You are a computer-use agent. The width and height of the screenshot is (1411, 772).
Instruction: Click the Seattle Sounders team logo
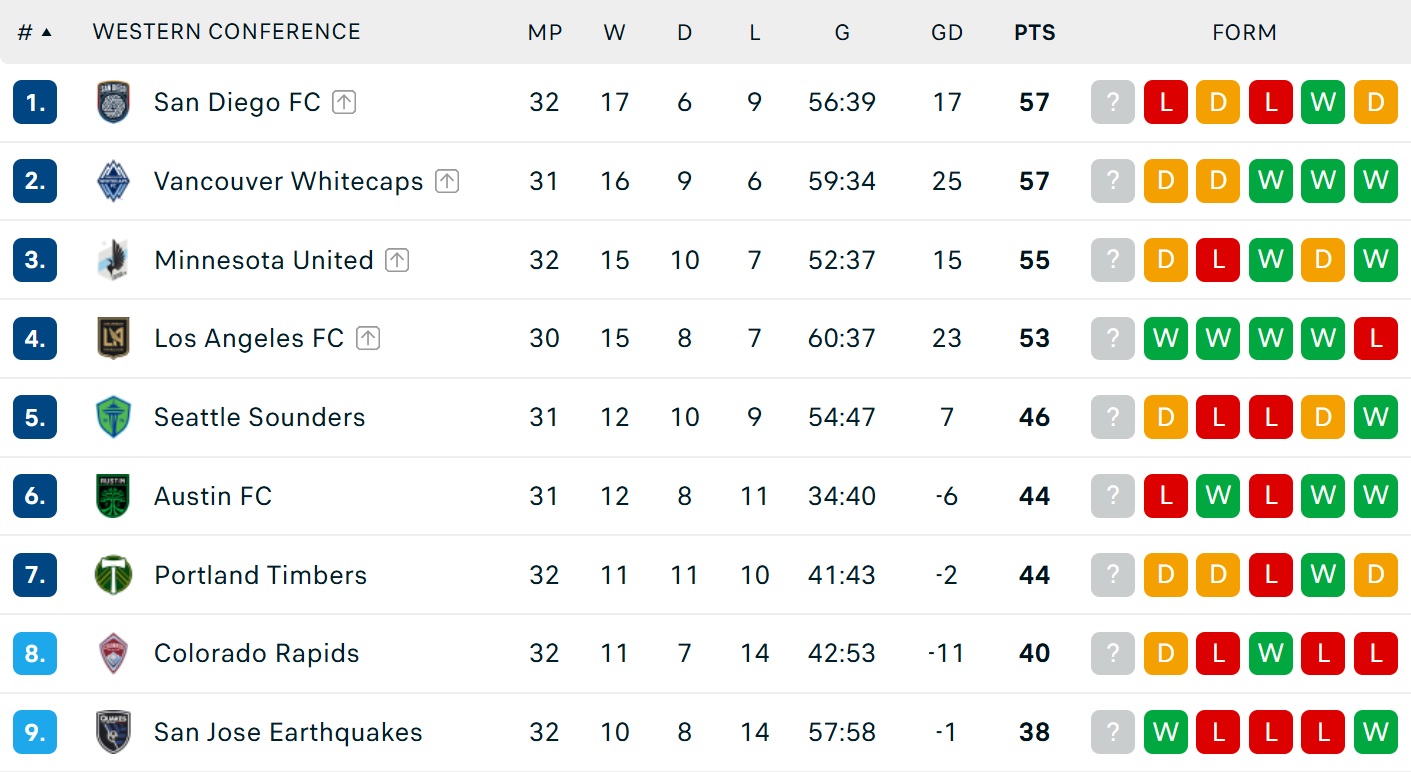pyautogui.click(x=113, y=417)
